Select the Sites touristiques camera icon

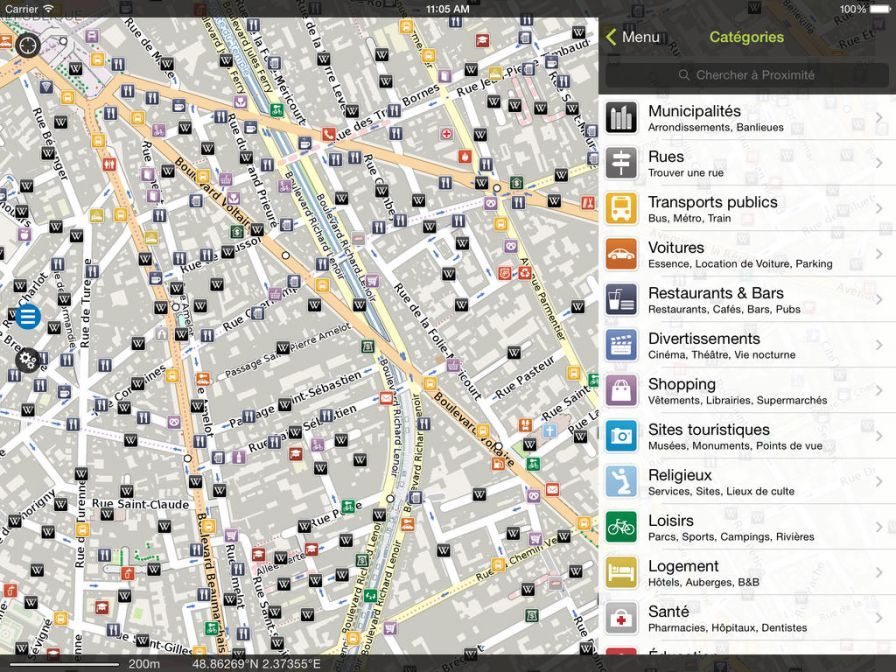(x=622, y=435)
